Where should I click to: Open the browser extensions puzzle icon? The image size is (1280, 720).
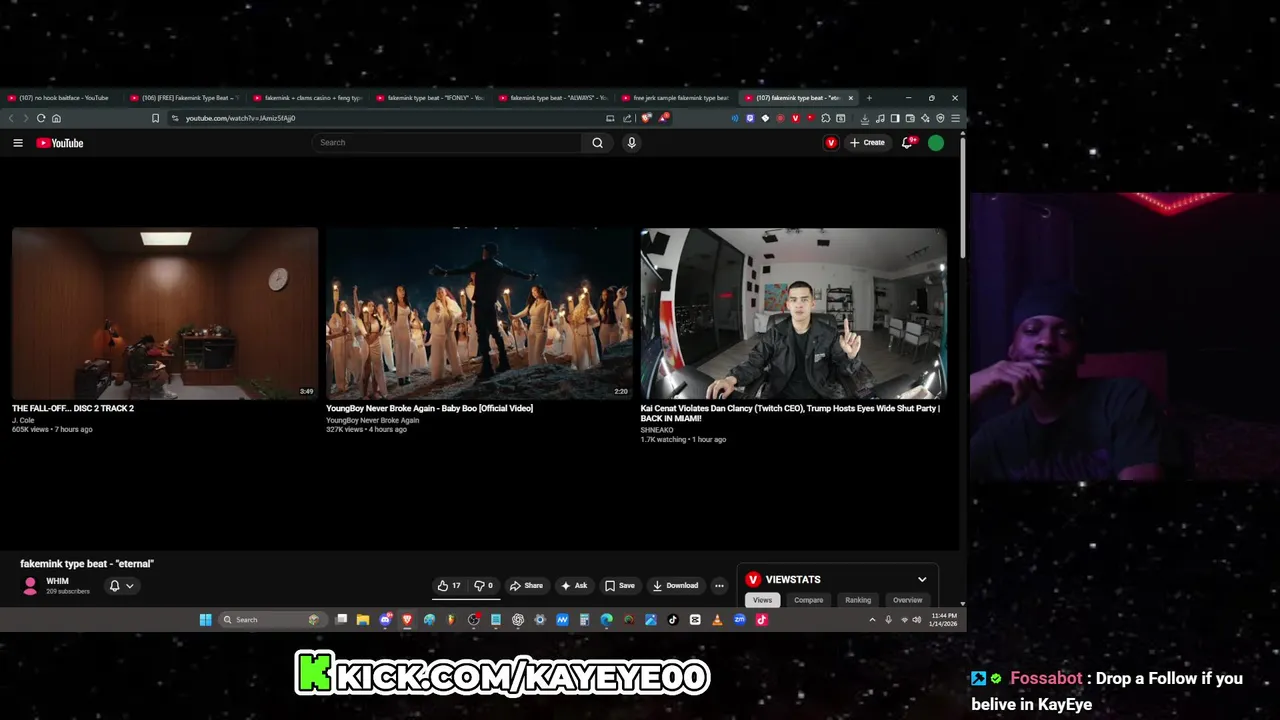pyautogui.click(x=825, y=118)
